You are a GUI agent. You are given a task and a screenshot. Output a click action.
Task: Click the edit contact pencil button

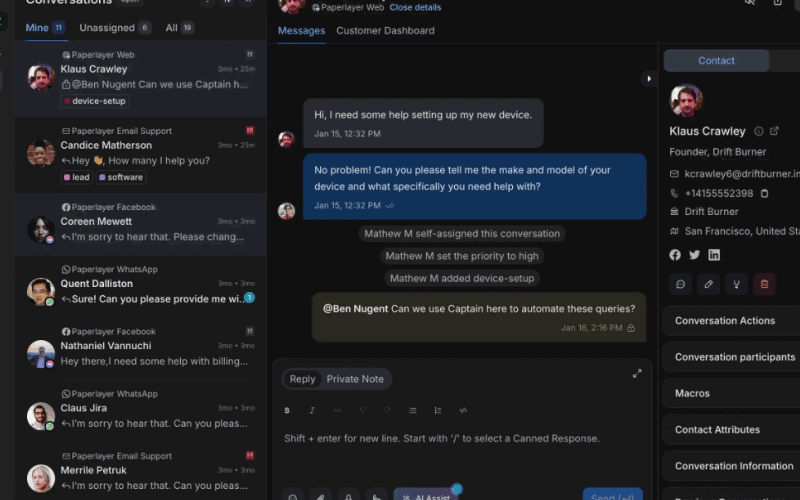coord(708,284)
